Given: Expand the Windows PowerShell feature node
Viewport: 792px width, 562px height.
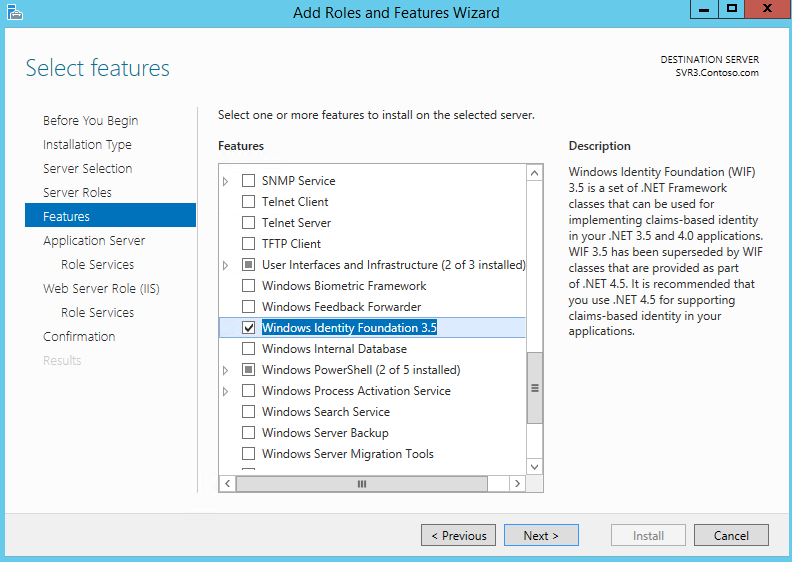Looking at the screenshot, I should [x=226, y=370].
